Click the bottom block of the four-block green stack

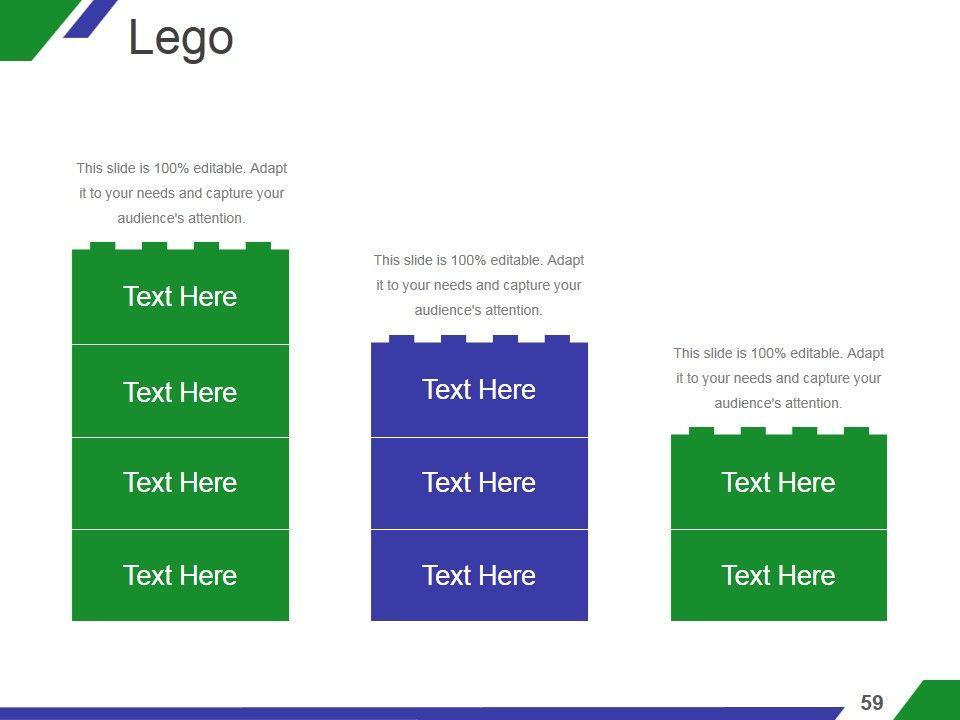click(180, 575)
